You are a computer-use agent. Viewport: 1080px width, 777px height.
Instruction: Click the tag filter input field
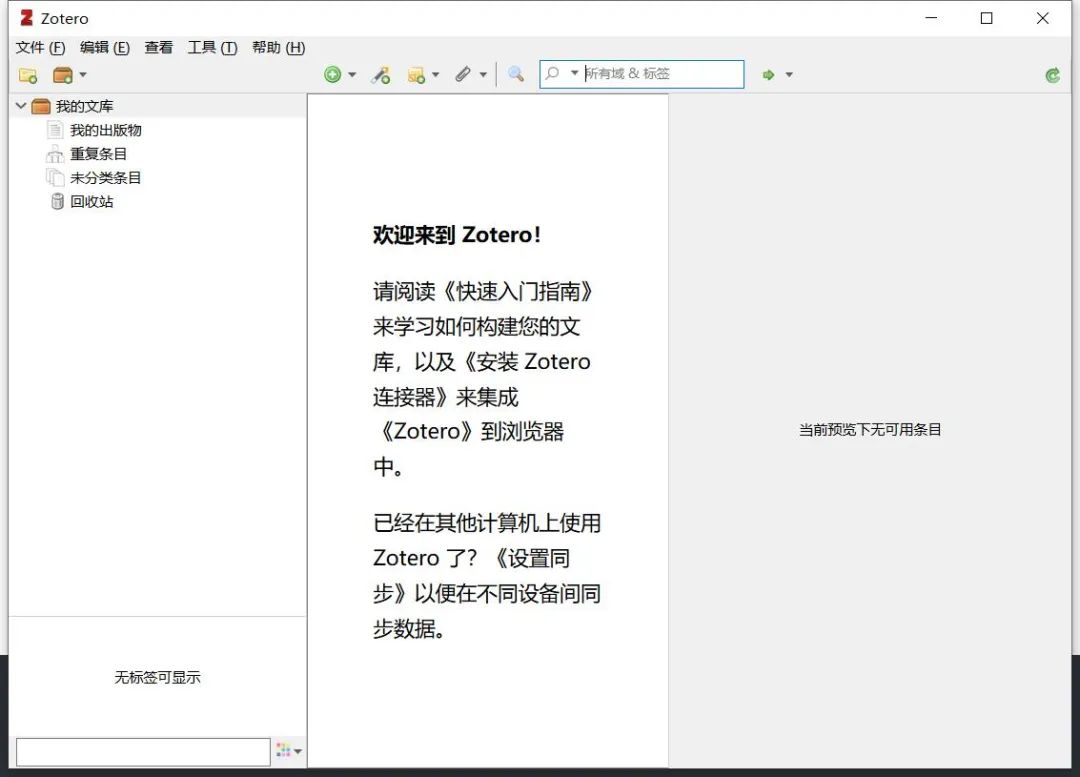click(x=143, y=752)
